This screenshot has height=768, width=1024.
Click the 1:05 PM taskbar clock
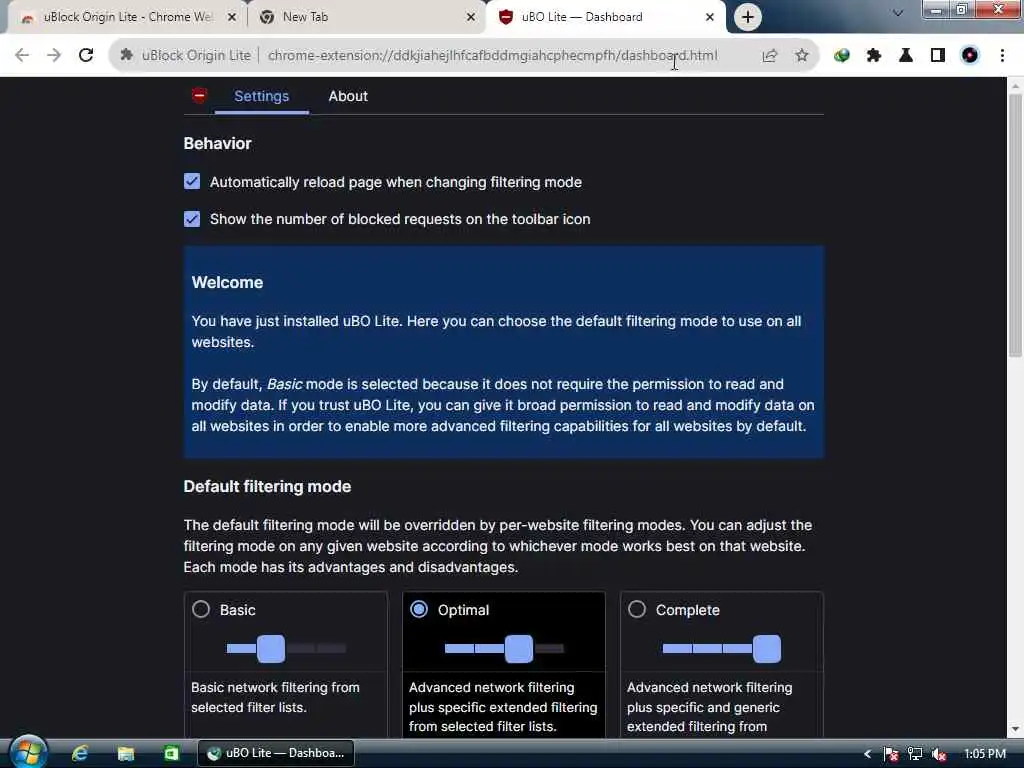click(x=985, y=754)
